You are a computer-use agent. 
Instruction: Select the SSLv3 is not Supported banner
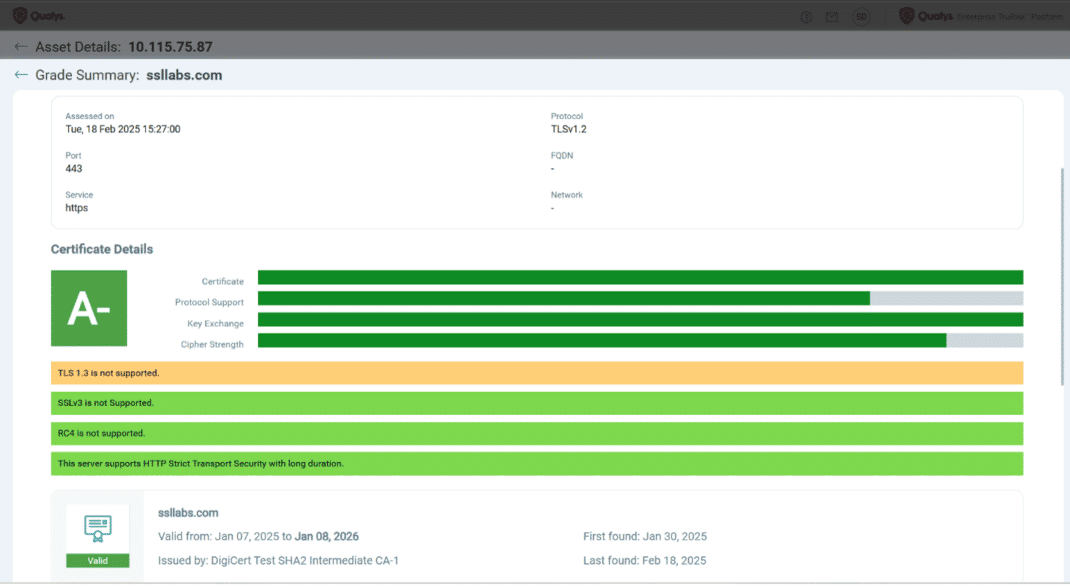pos(537,403)
